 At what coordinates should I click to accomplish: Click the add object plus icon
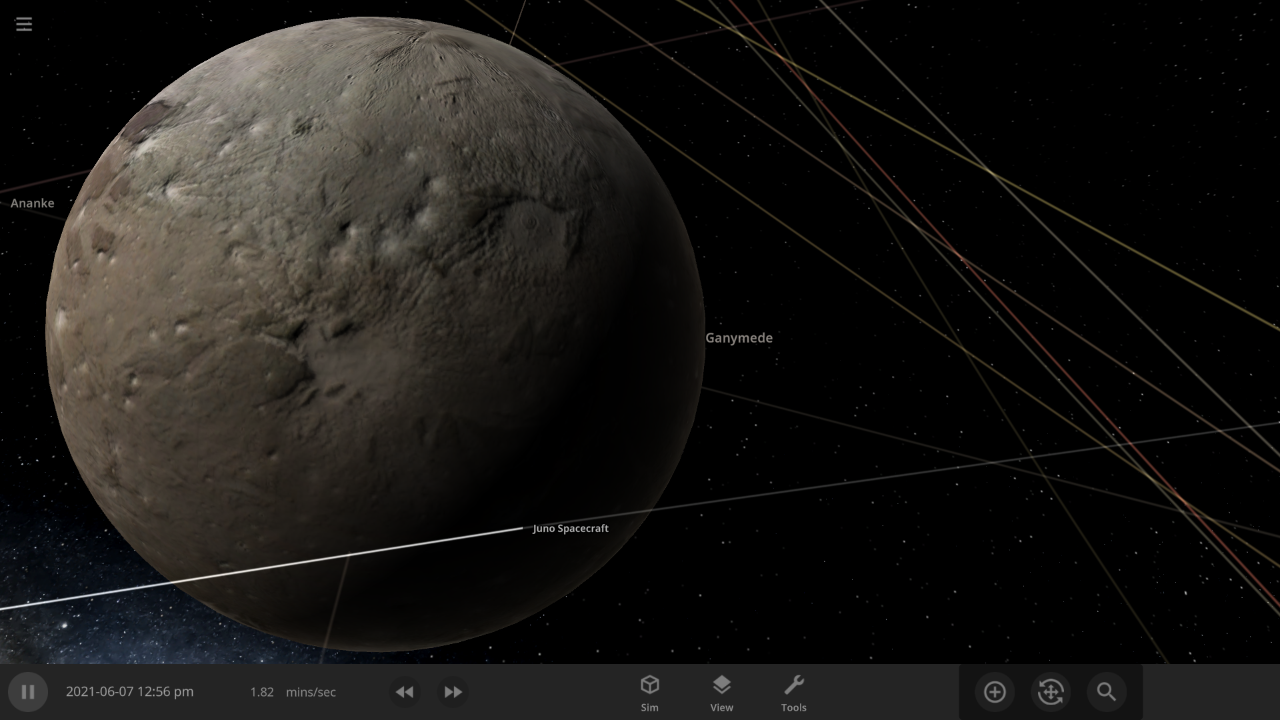tap(995, 692)
